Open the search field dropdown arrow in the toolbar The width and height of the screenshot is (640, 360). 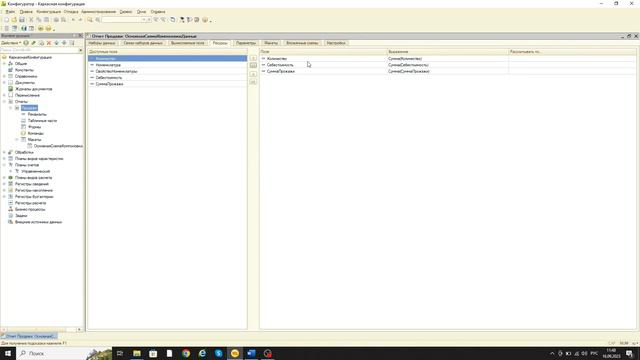tap(144, 20)
